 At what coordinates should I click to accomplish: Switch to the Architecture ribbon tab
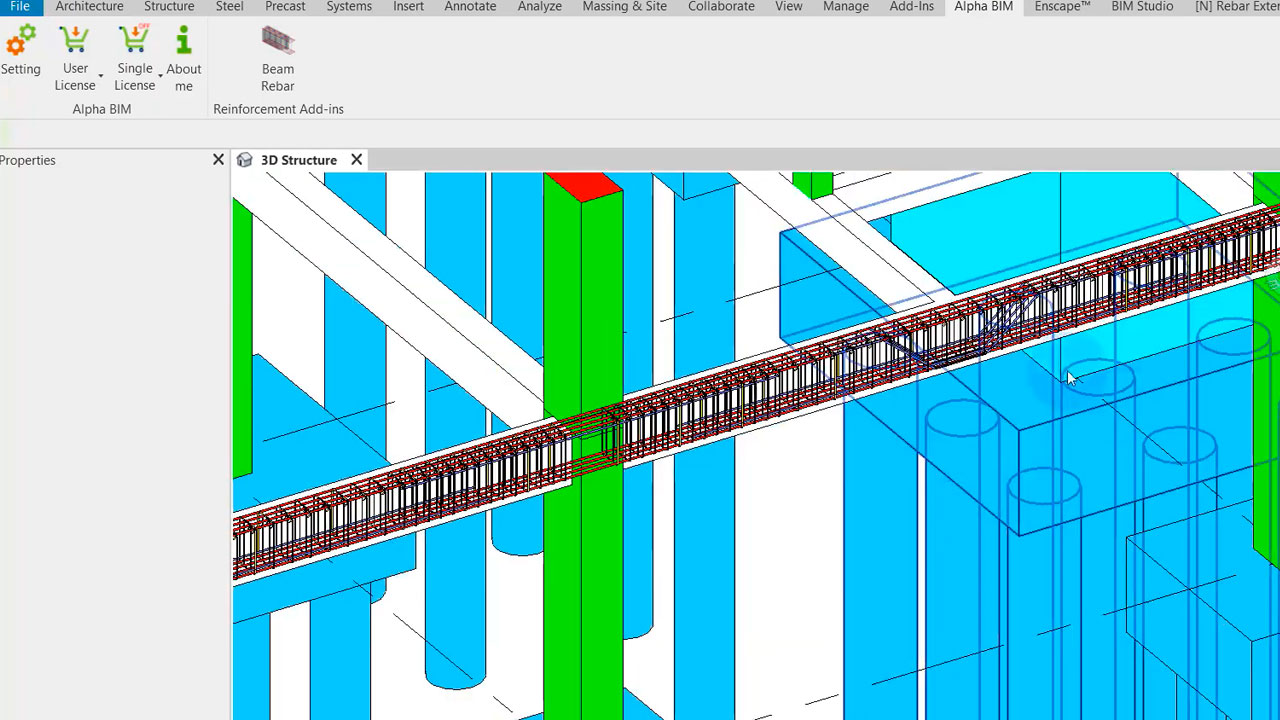tap(89, 7)
